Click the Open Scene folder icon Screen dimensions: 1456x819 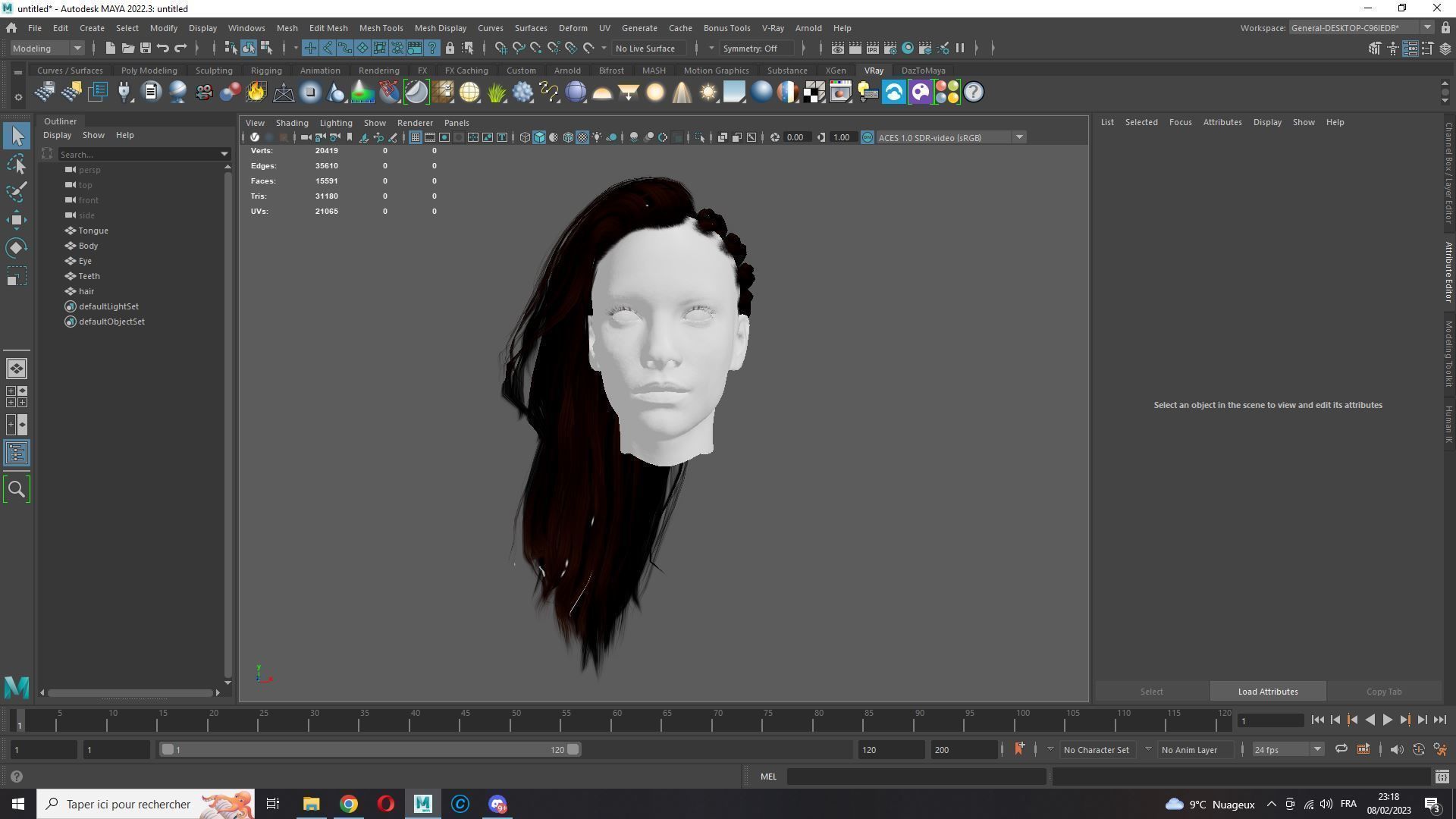(127, 49)
